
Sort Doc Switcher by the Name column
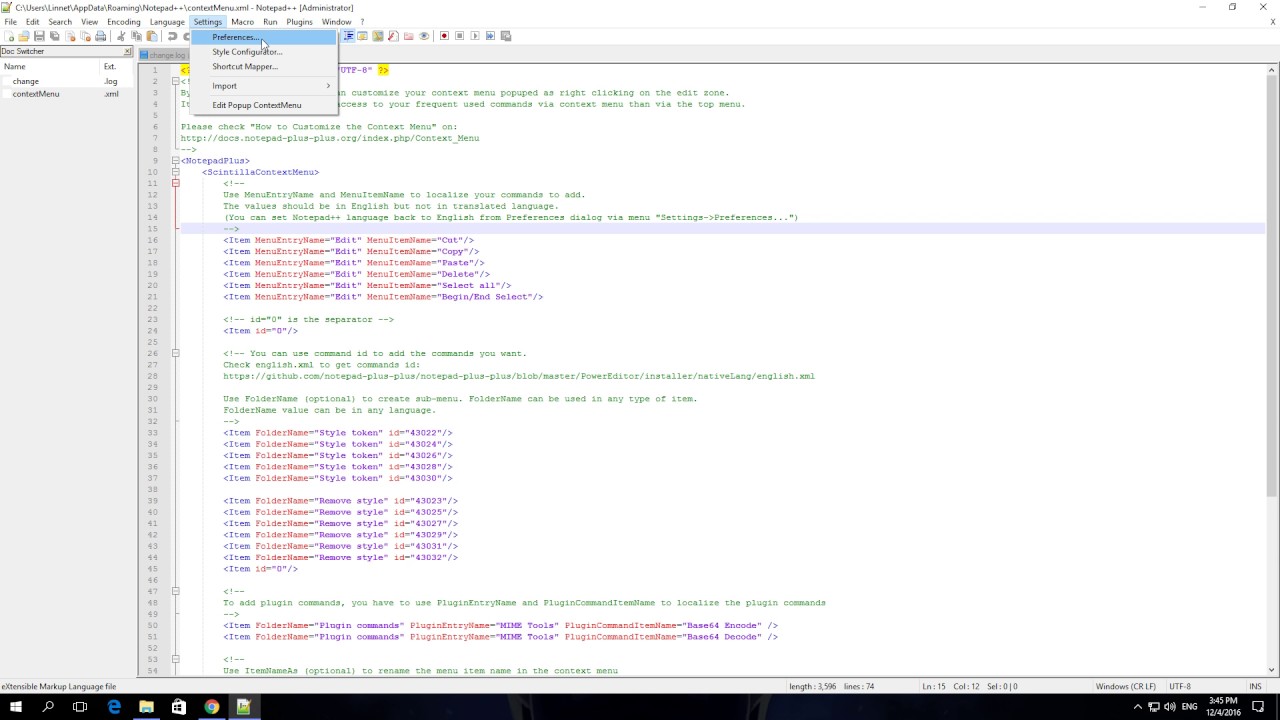point(50,66)
